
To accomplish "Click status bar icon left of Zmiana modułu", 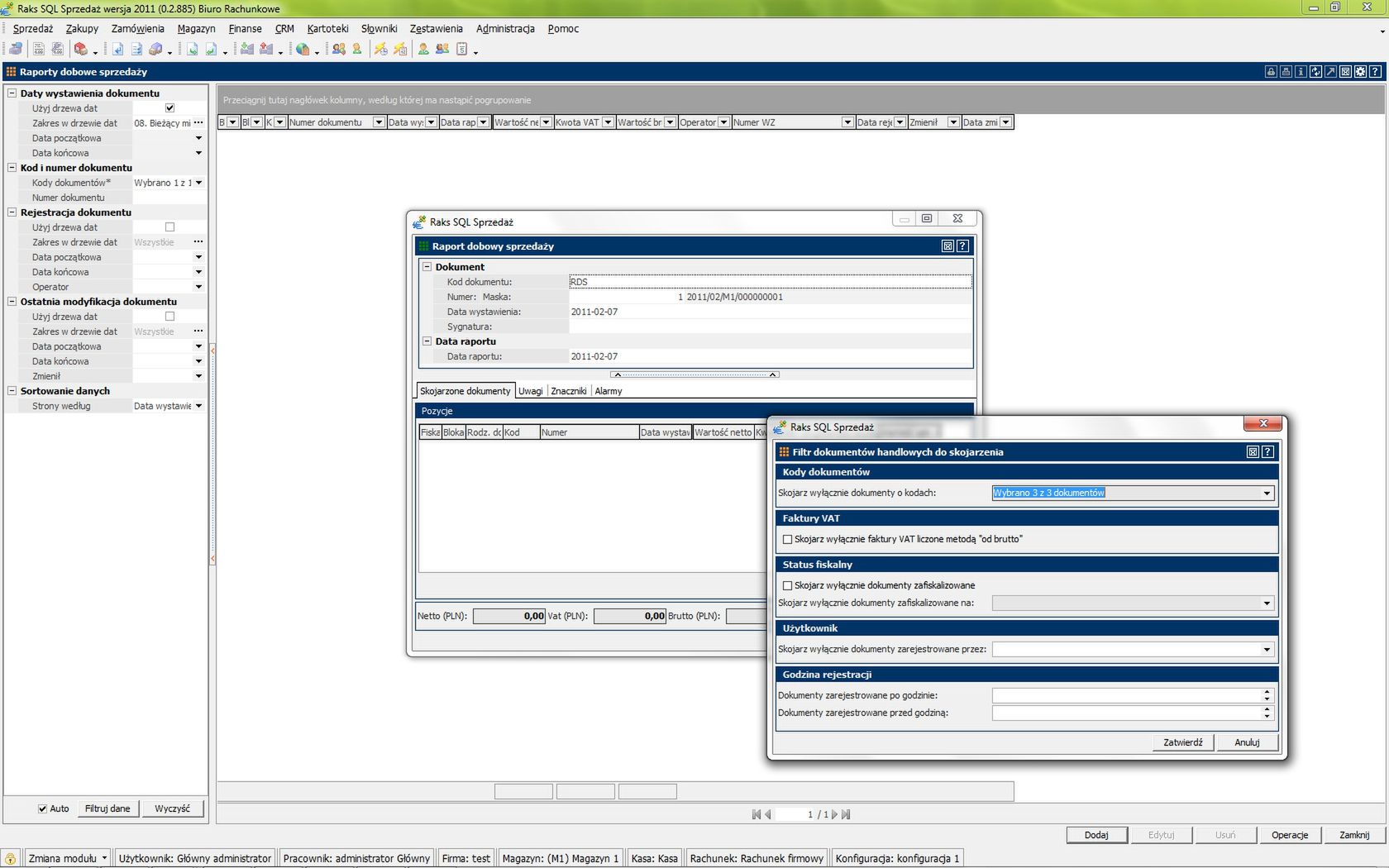I will pos(11,859).
